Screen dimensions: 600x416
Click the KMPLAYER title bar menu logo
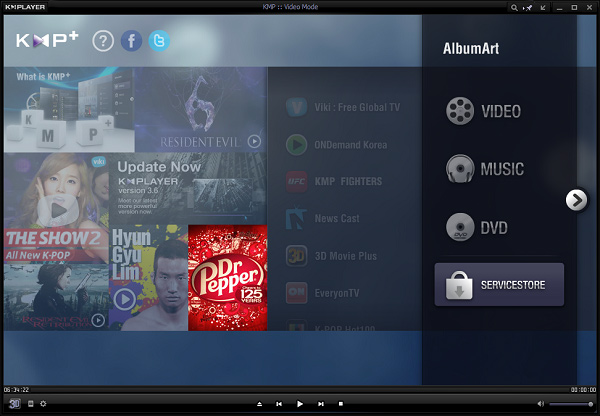pos(25,7)
